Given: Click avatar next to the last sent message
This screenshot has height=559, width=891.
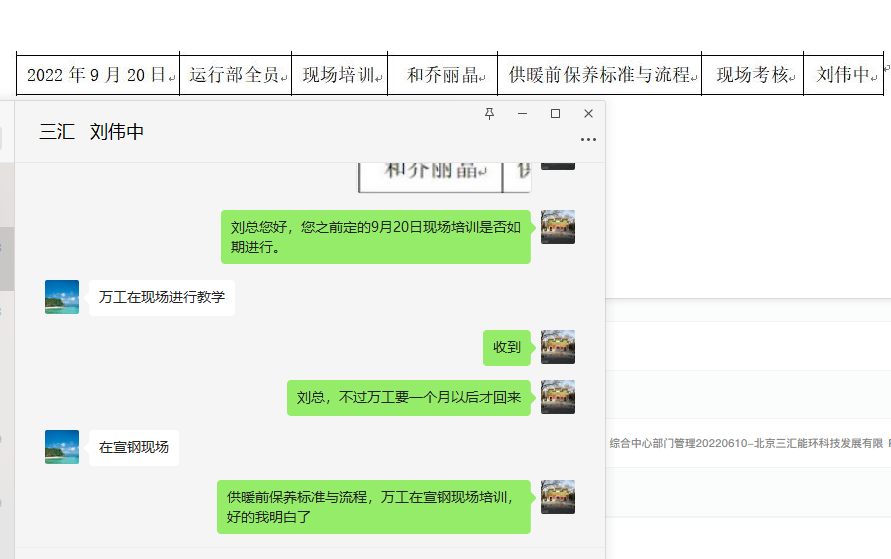Looking at the screenshot, I should click(557, 497).
